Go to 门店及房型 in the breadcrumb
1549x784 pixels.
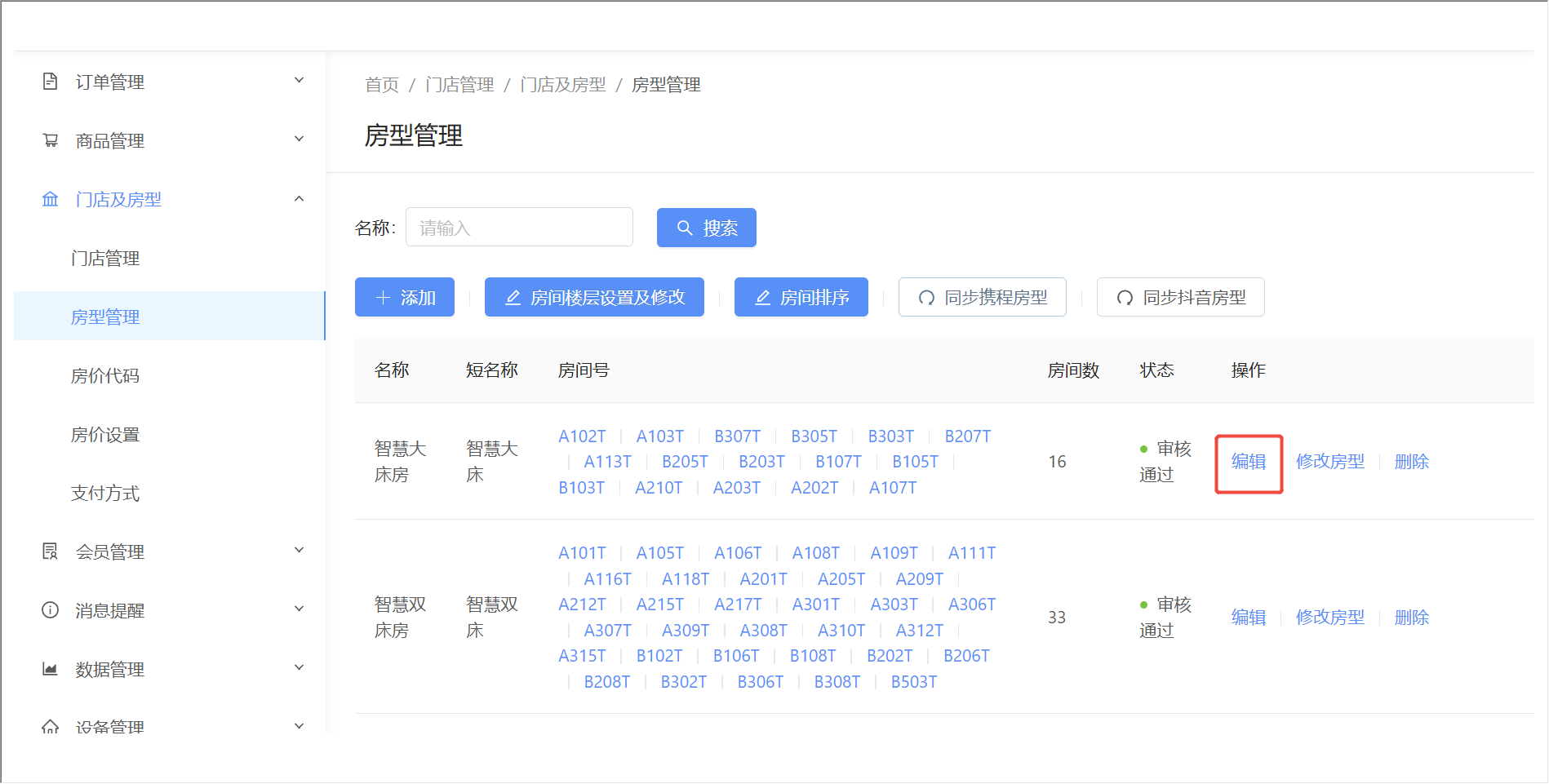(563, 85)
